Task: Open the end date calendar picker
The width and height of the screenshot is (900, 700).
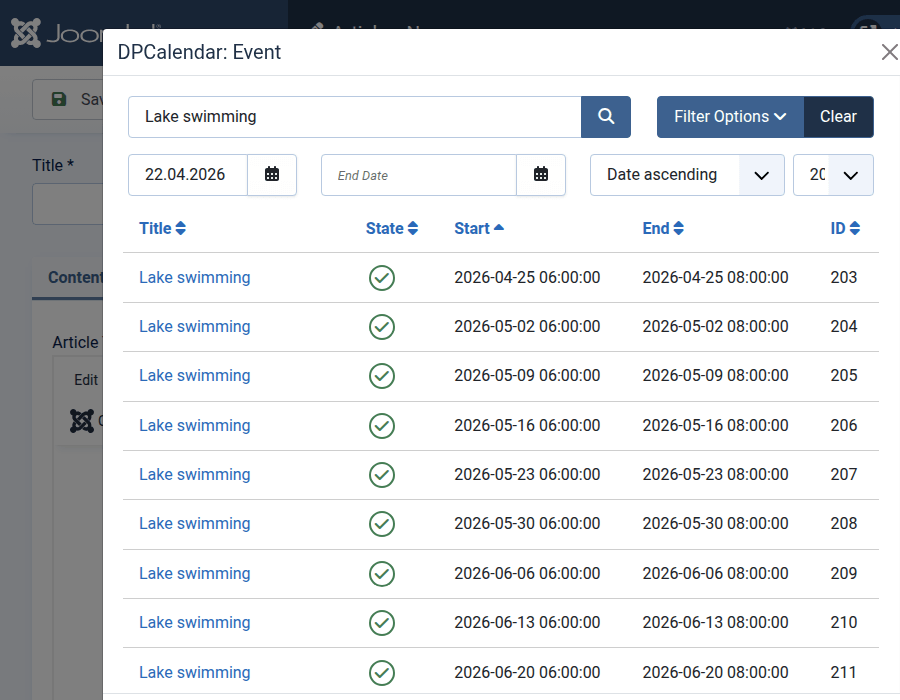Action: [541, 175]
